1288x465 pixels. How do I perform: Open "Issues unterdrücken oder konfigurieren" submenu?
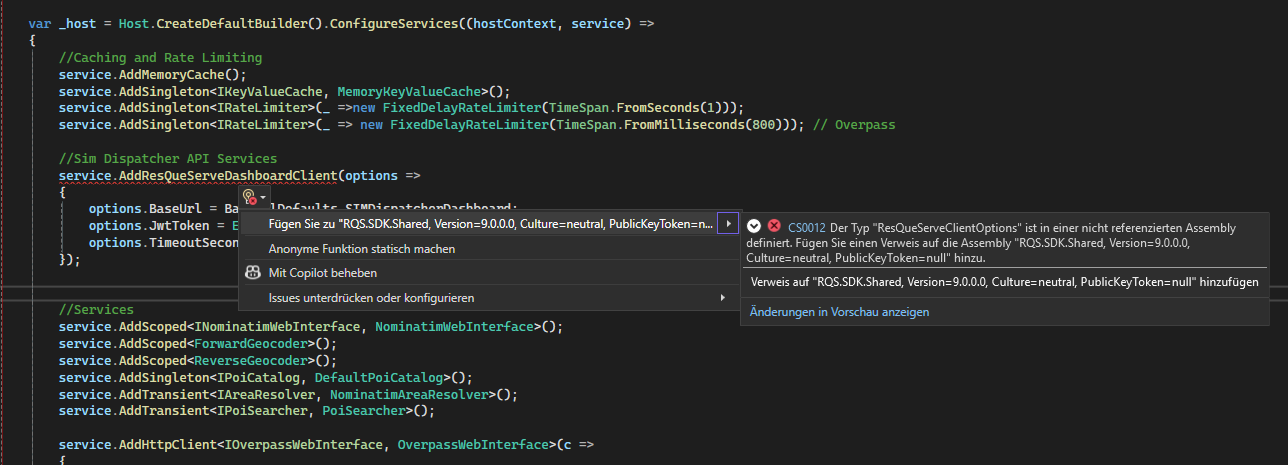[x=371, y=298]
